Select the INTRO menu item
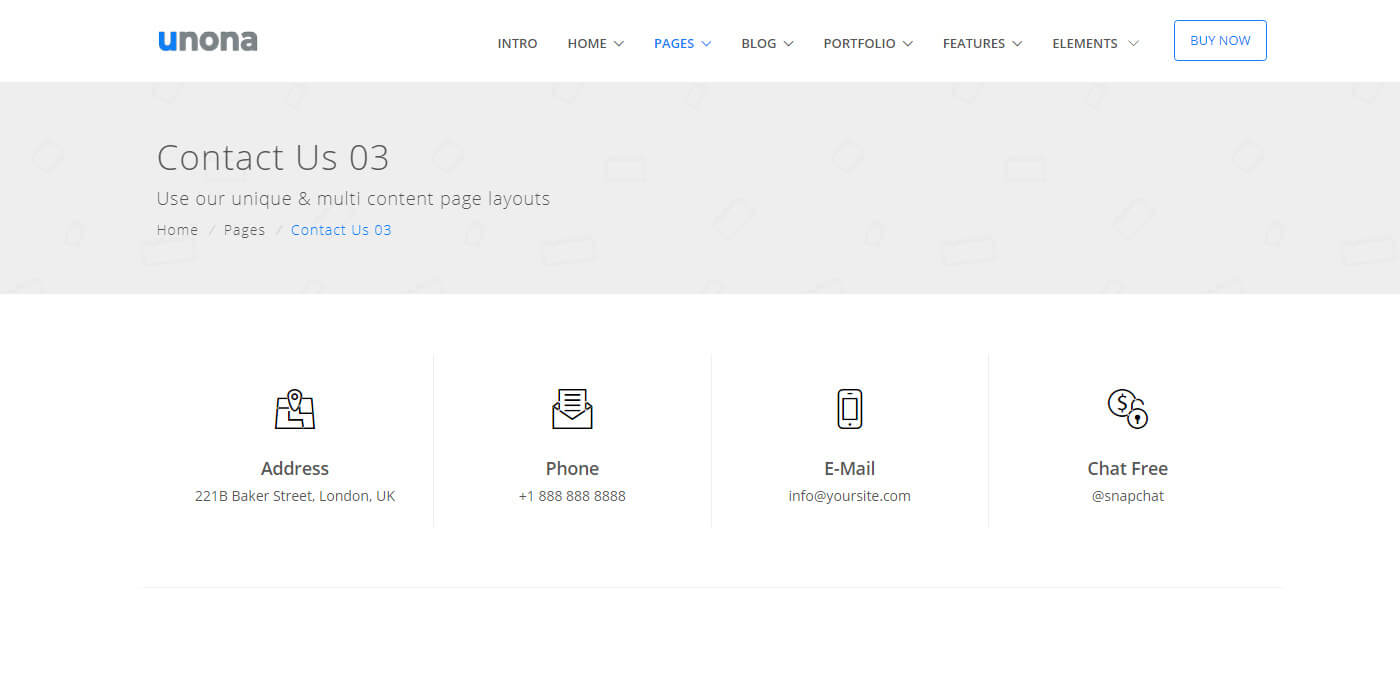This screenshot has width=1400, height=676. 517,43
